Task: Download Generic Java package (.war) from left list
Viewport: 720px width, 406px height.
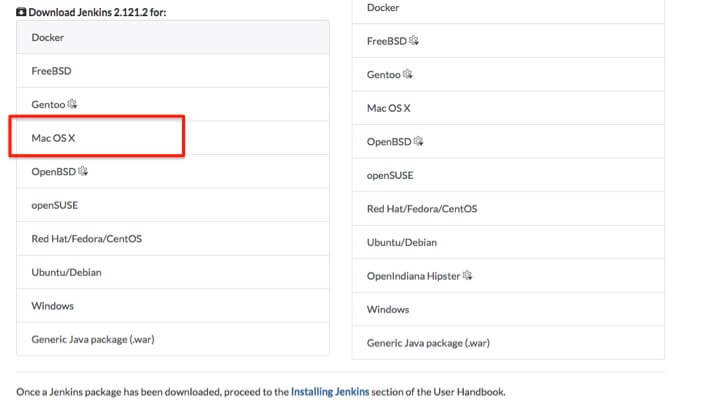Action: [93, 339]
